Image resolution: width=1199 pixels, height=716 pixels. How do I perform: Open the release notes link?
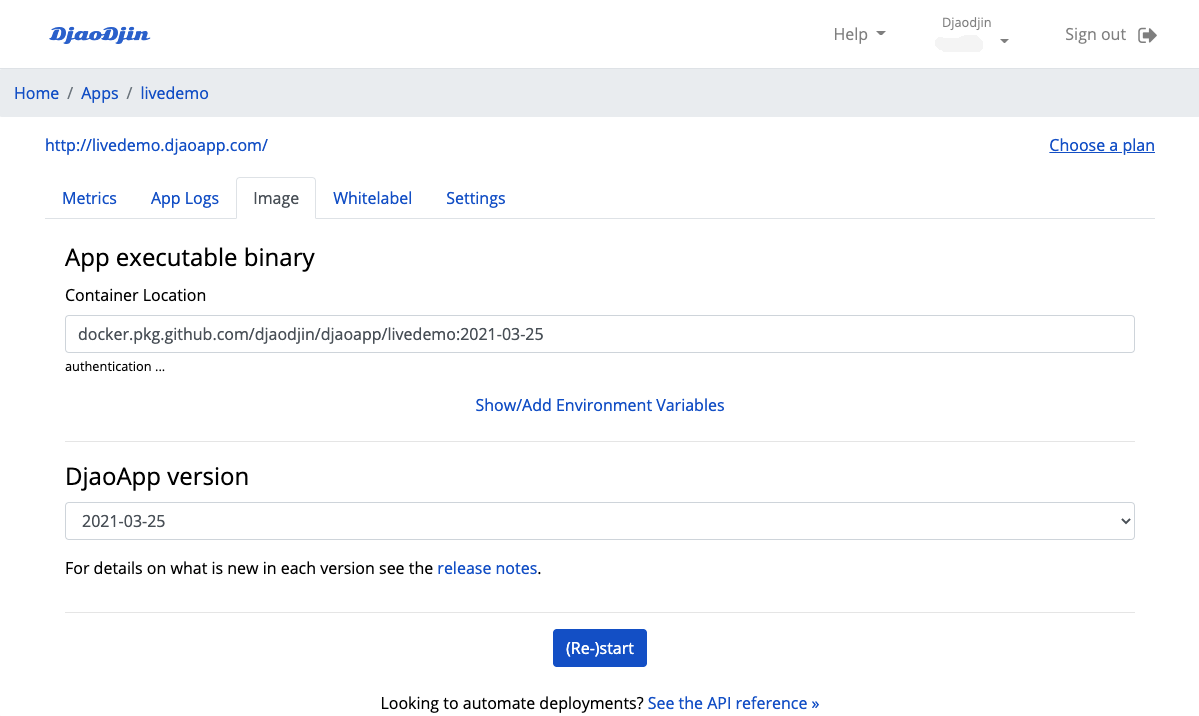click(487, 568)
